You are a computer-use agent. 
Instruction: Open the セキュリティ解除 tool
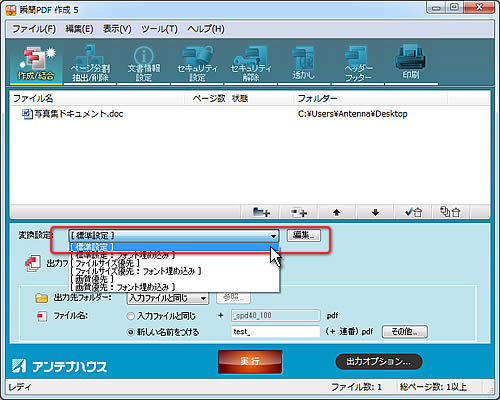pyautogui.click(x=251, y=64)
